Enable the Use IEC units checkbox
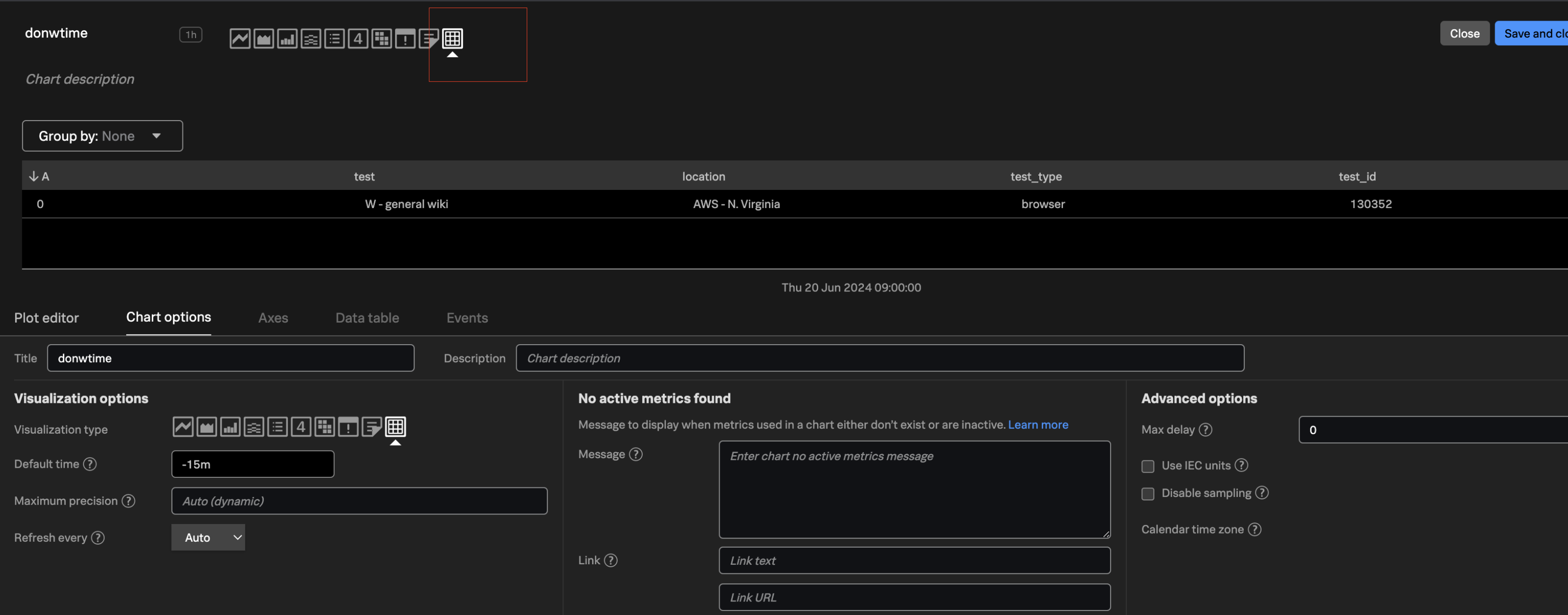 [x=1148, y=466]
